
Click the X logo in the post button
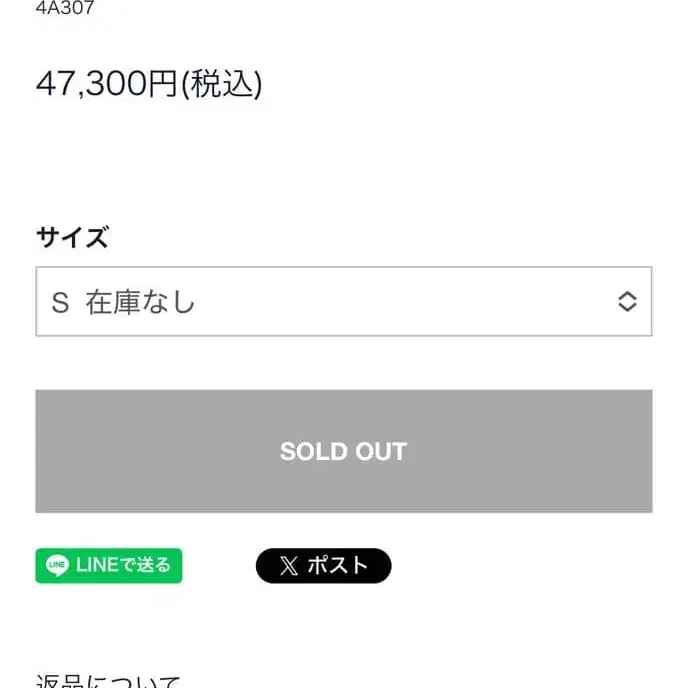289,566
